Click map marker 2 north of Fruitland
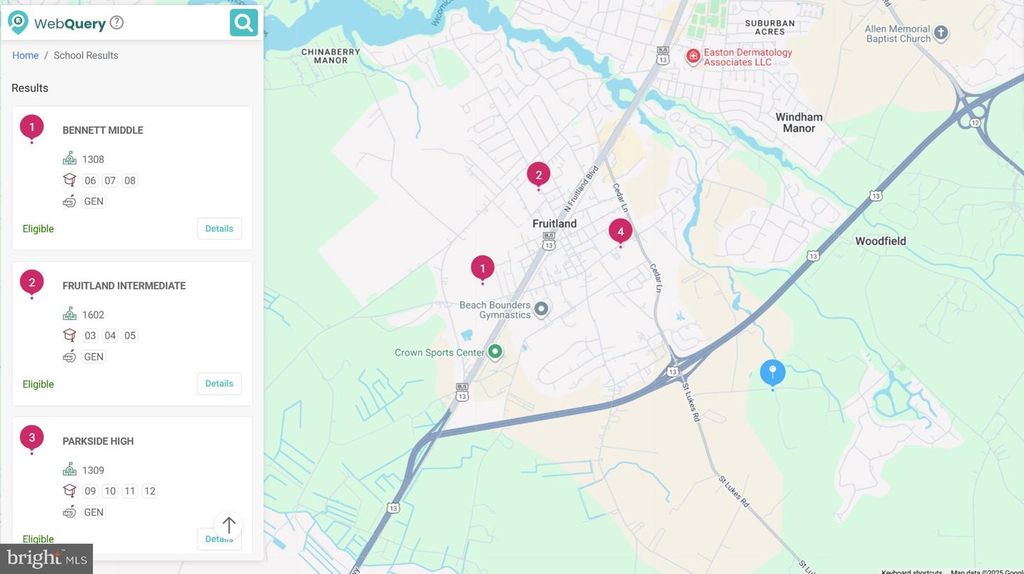Screen dimensions: 1024x574 click(539, 176)
